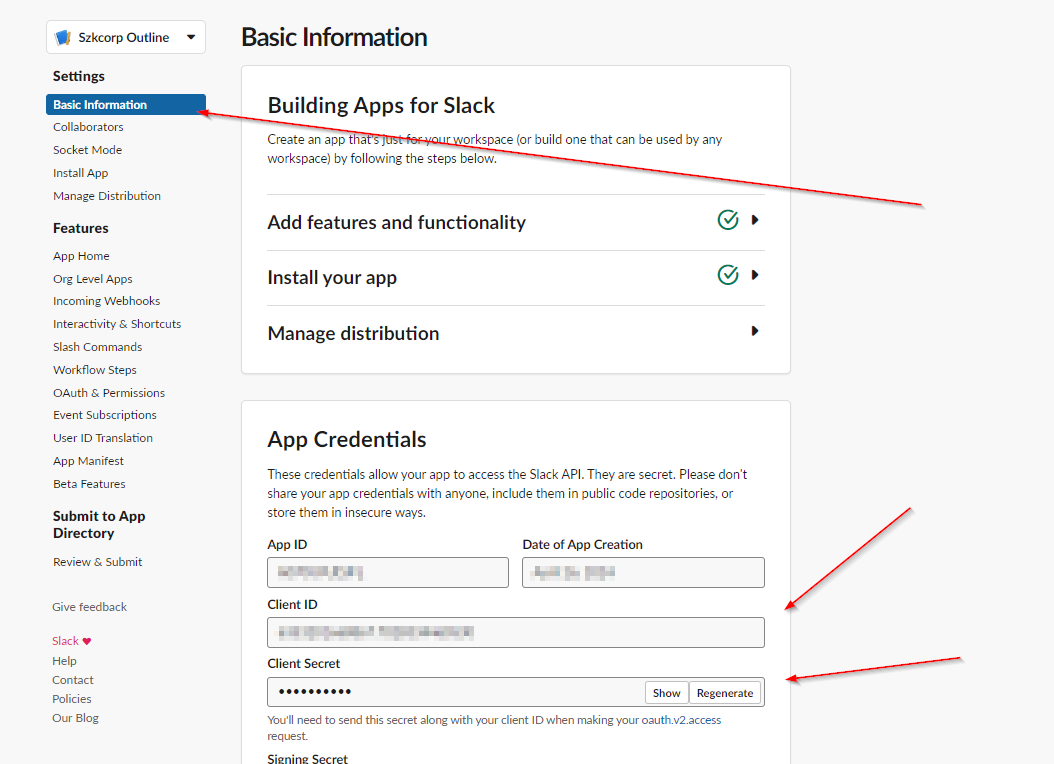Click the Settings sidebar heading
This screenshot has width=1054, height=764.
click(79, 76)
